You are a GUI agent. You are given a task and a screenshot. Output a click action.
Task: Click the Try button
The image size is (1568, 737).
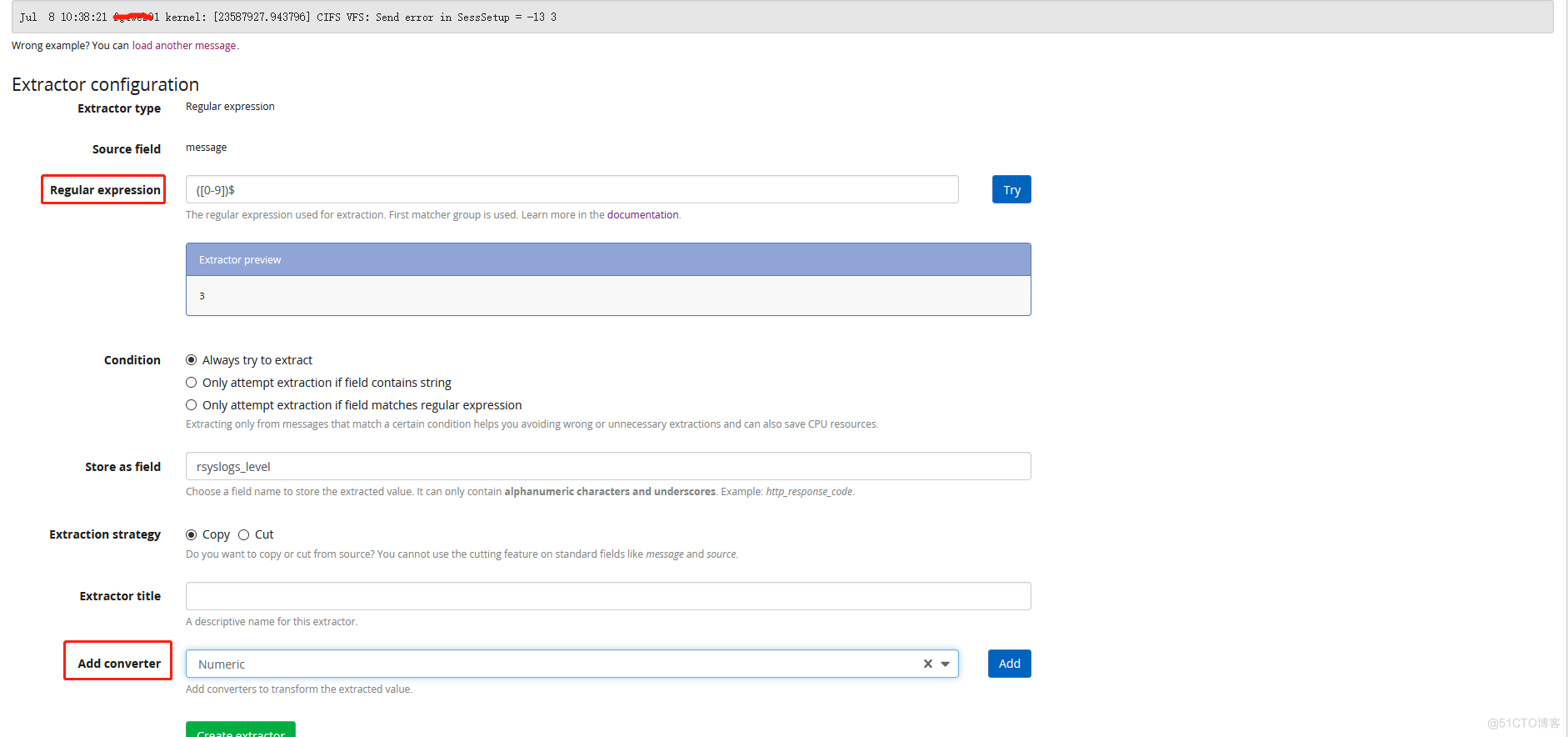[x=1011, y=189]
